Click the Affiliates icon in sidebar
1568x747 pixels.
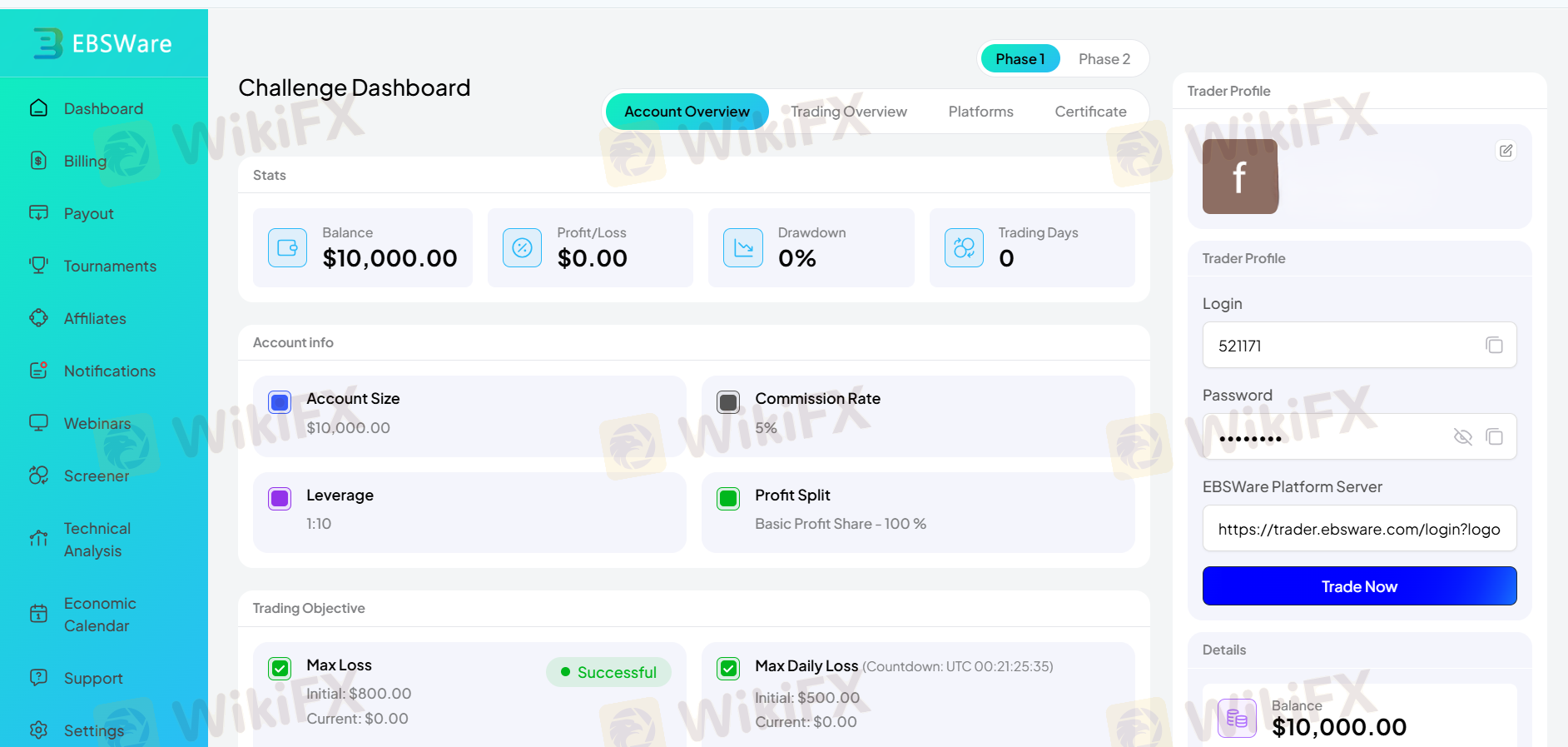pos(38,318)
